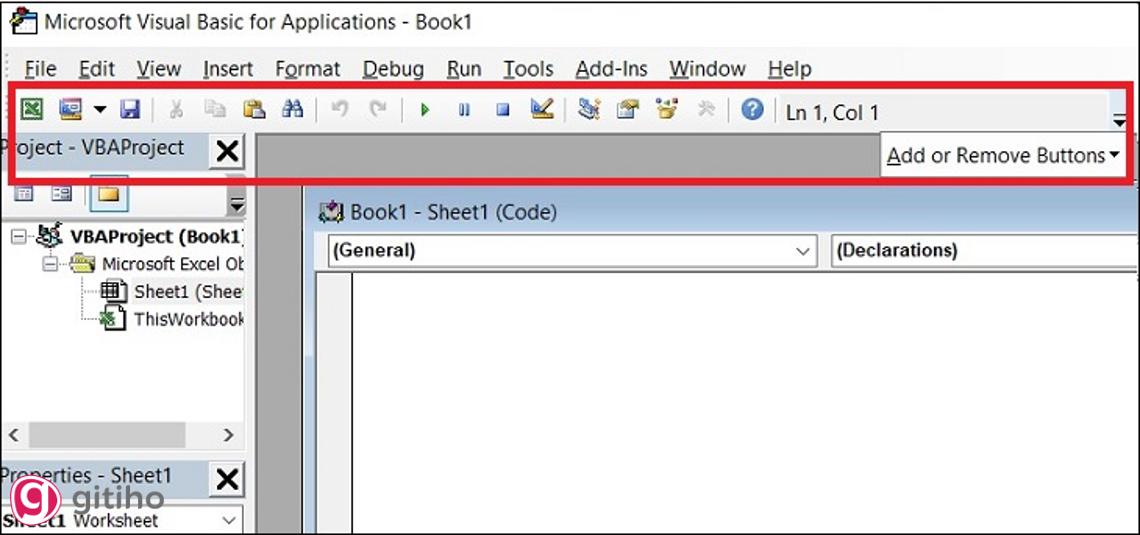1140x535 pixels.
Task: Click the Paste clipboard icon
Action: 254,110
